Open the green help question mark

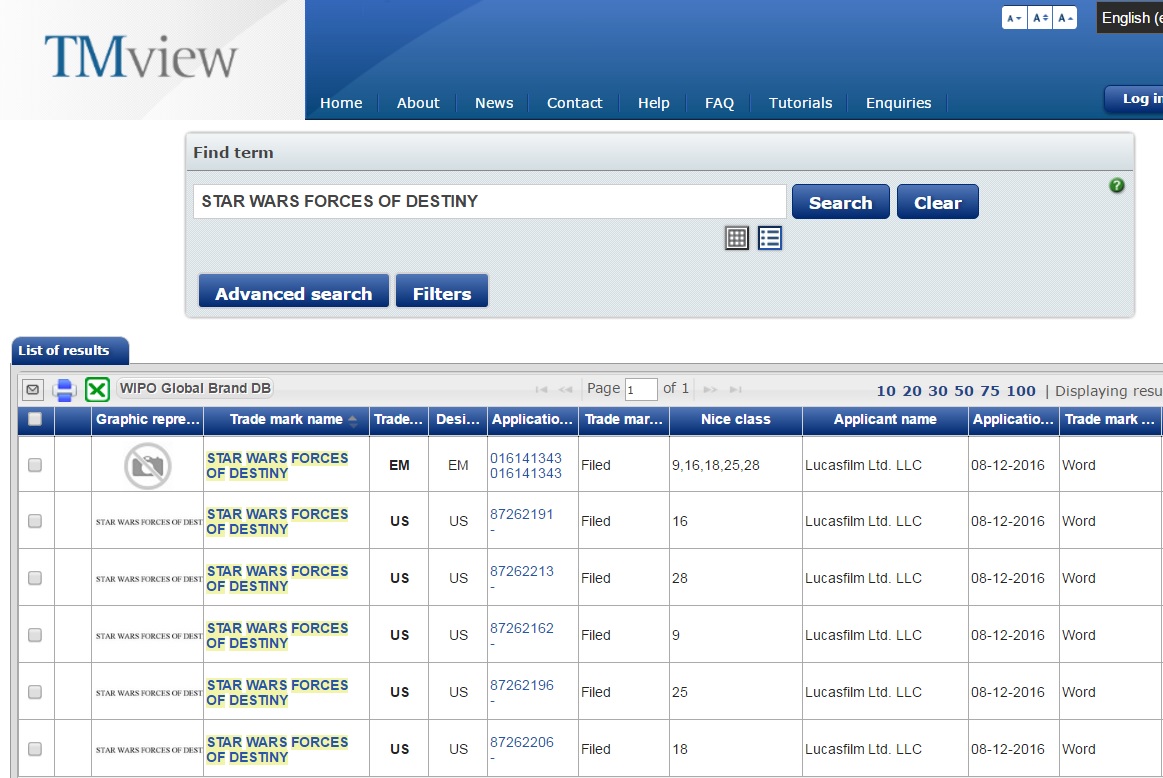1117,185
